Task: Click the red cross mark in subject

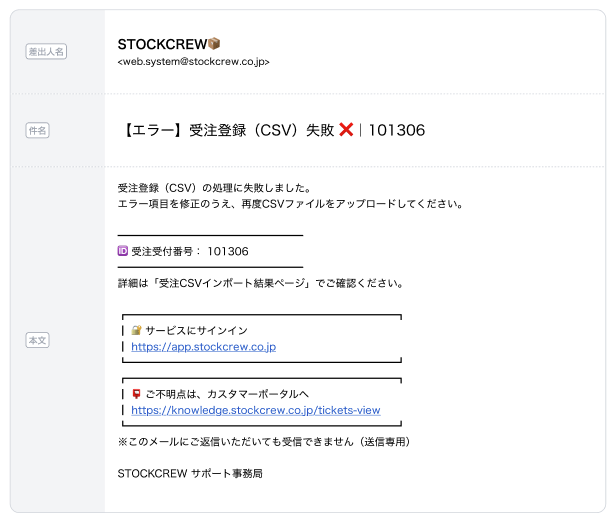Action: (x=346, y=130)
